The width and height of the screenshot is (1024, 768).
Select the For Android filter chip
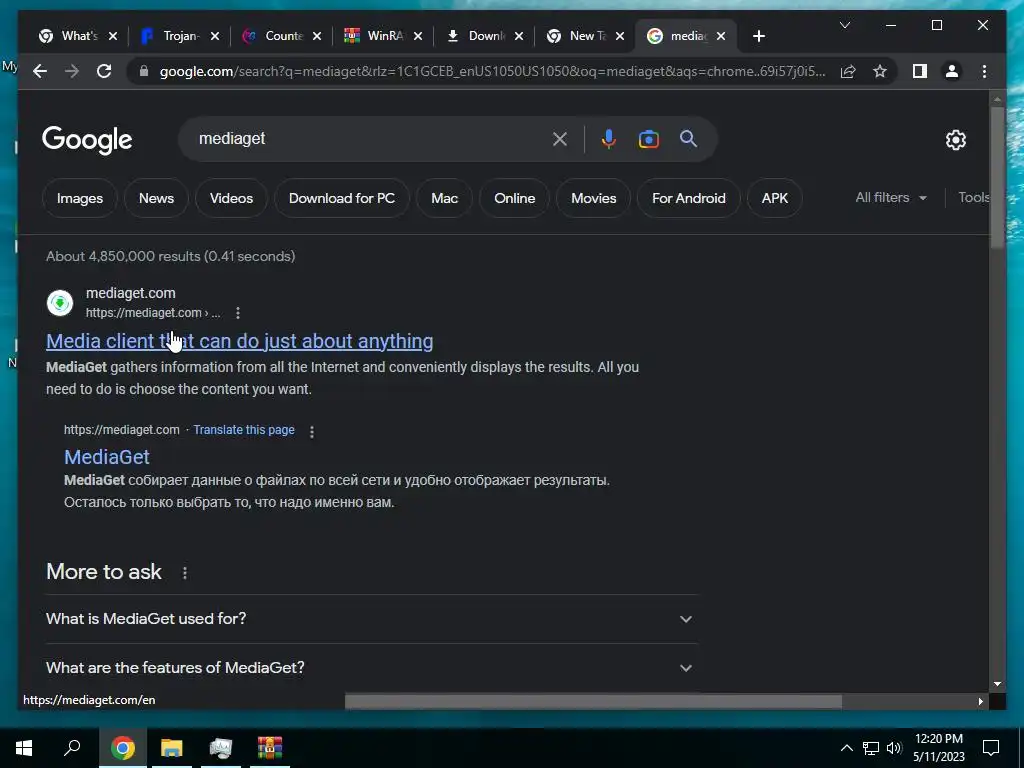pos(688,198)
